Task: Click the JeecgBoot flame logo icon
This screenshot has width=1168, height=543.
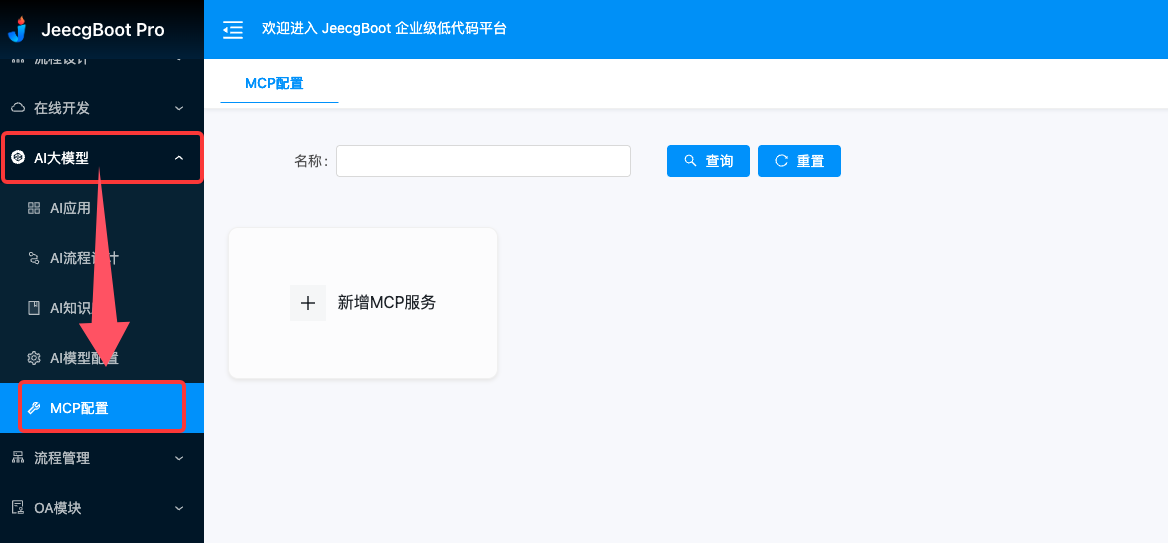Action: tap(18, 29)
